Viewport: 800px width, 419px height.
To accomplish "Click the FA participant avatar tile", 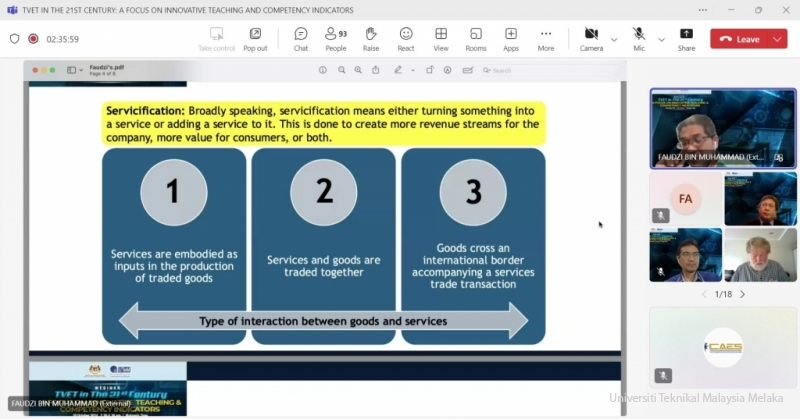I will 685,198.
